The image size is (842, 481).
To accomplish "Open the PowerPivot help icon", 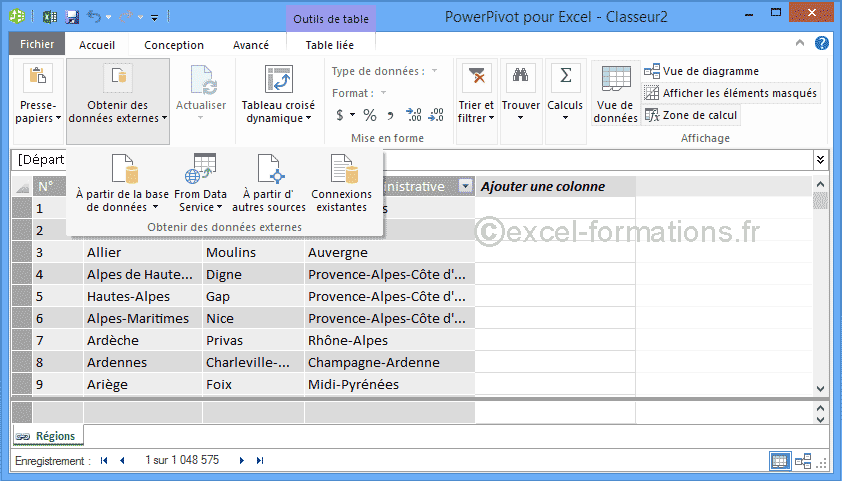I will click(x=822, y=43).
